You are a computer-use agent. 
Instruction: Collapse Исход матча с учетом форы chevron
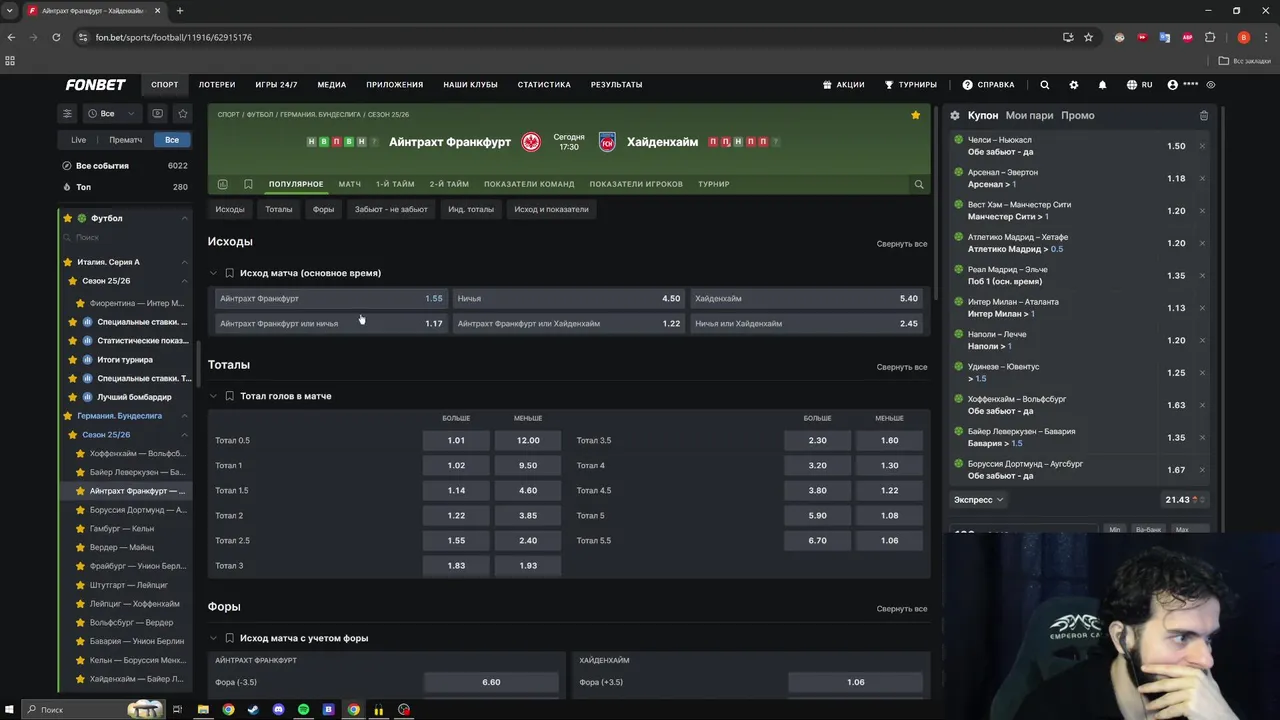click(213, 638)
